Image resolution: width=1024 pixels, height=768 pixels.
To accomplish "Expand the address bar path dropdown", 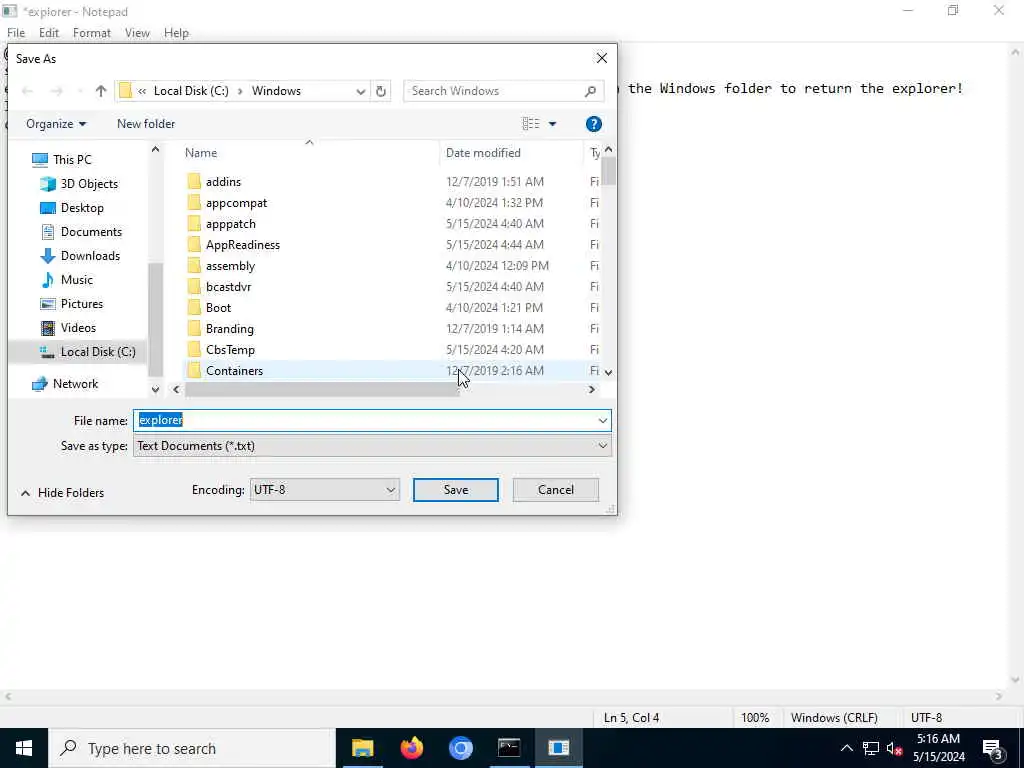I will pos(360,91).
